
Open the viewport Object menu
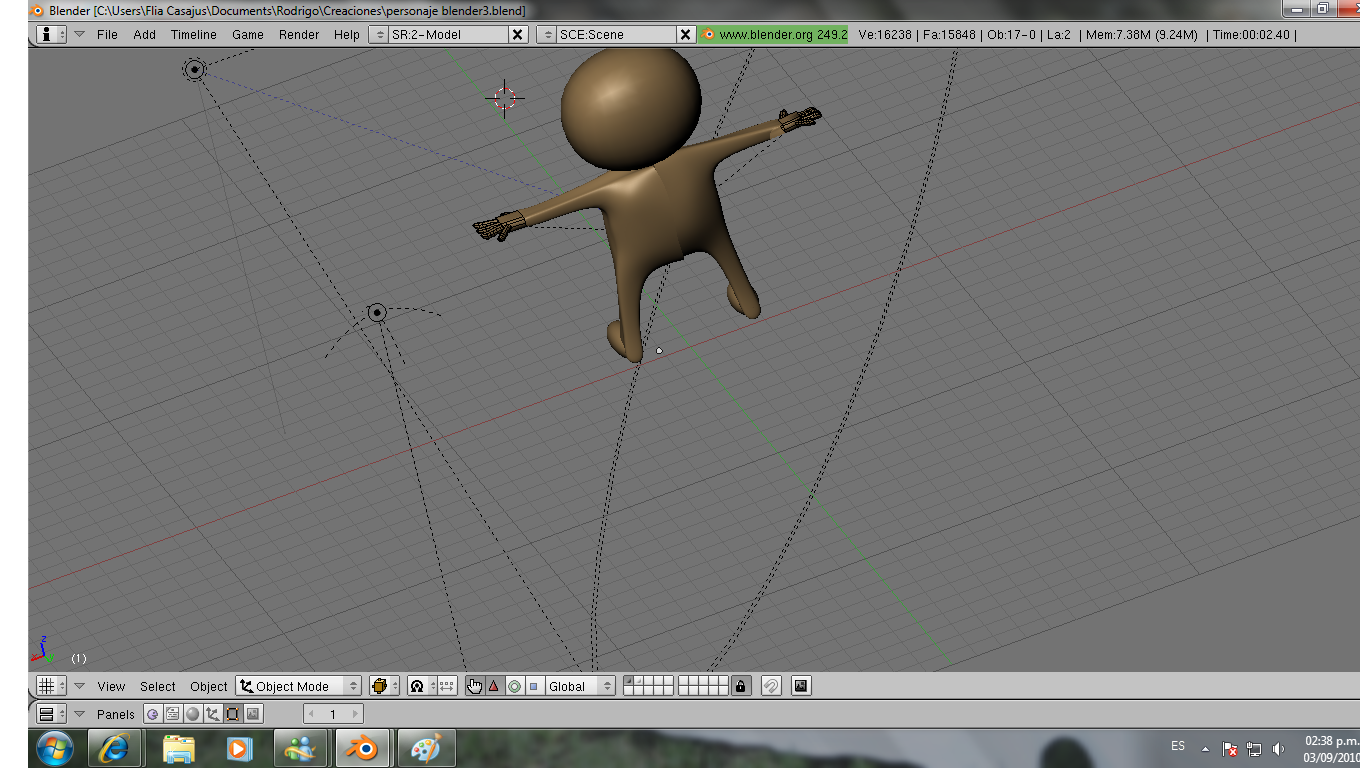[x=209, y=686]
